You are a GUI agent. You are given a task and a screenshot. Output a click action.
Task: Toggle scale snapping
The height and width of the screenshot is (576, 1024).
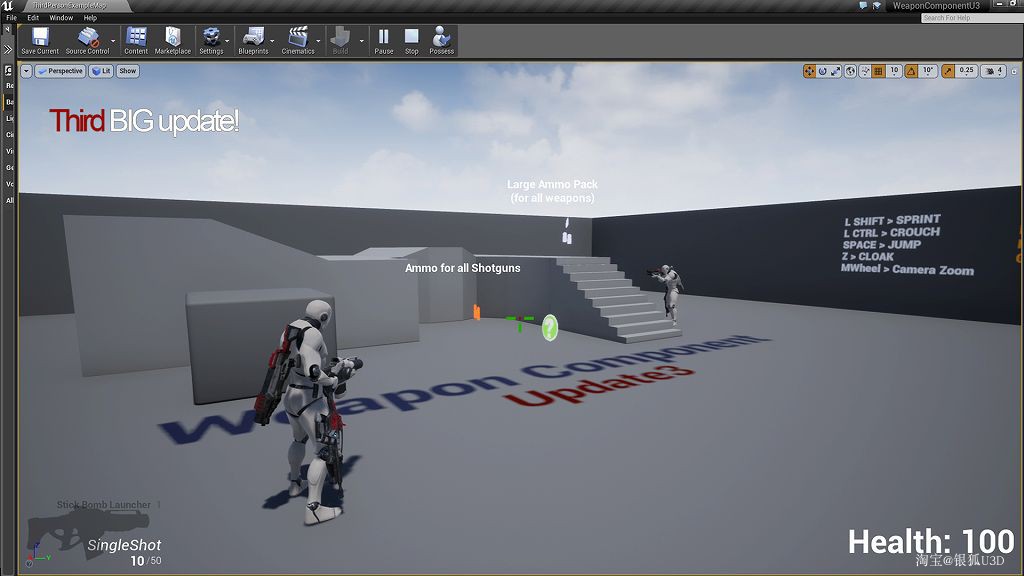(x=950, y=71)
